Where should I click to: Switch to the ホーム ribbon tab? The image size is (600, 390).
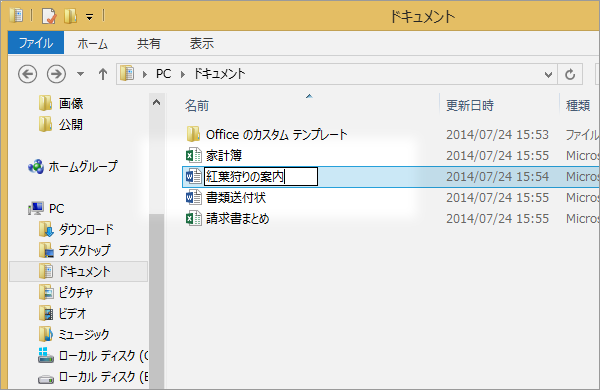(93, 44)
